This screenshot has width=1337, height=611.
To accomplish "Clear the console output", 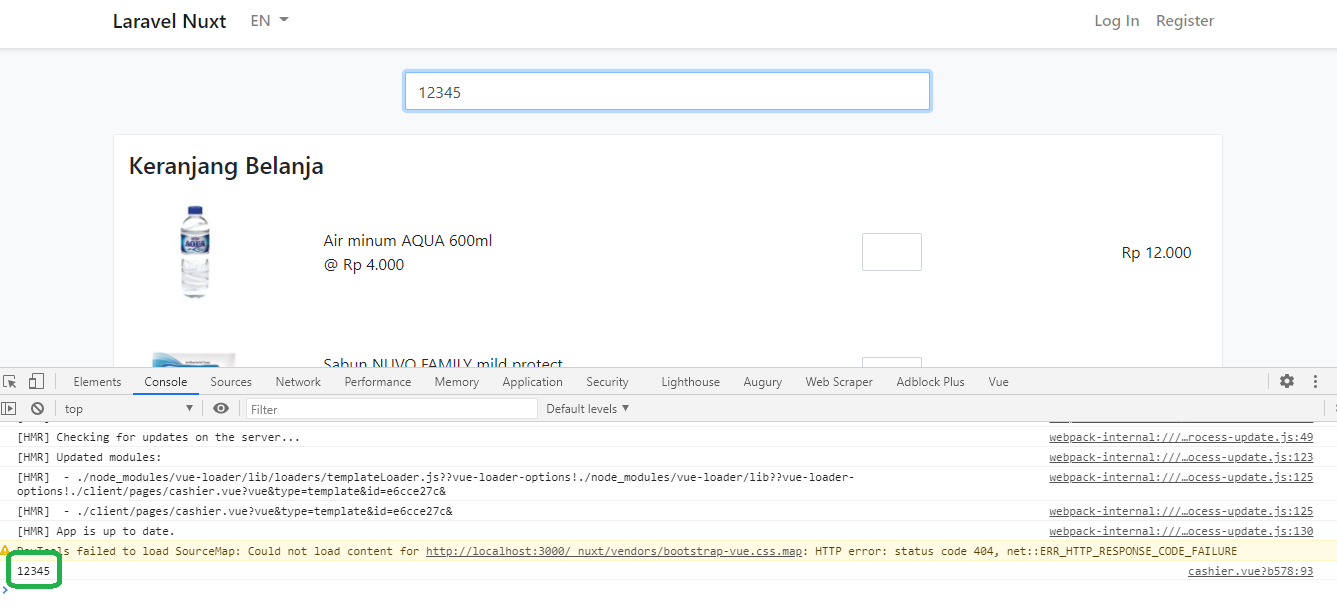I will (x=37, y=408).
